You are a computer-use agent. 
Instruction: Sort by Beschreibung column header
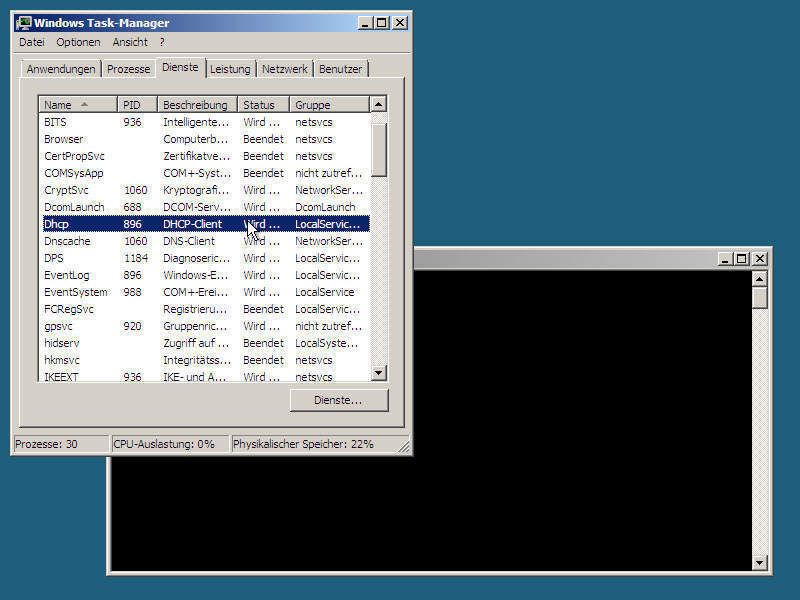coord(197,105)
